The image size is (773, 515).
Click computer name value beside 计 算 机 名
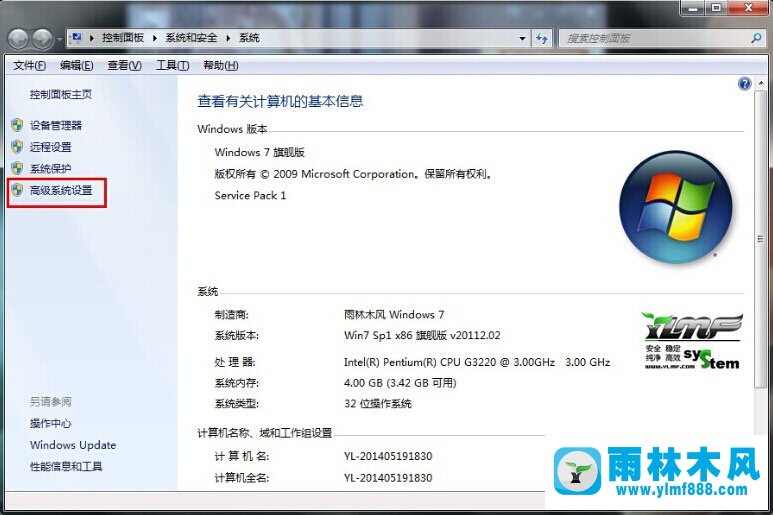pyautogui.click(x=388, y=456)
